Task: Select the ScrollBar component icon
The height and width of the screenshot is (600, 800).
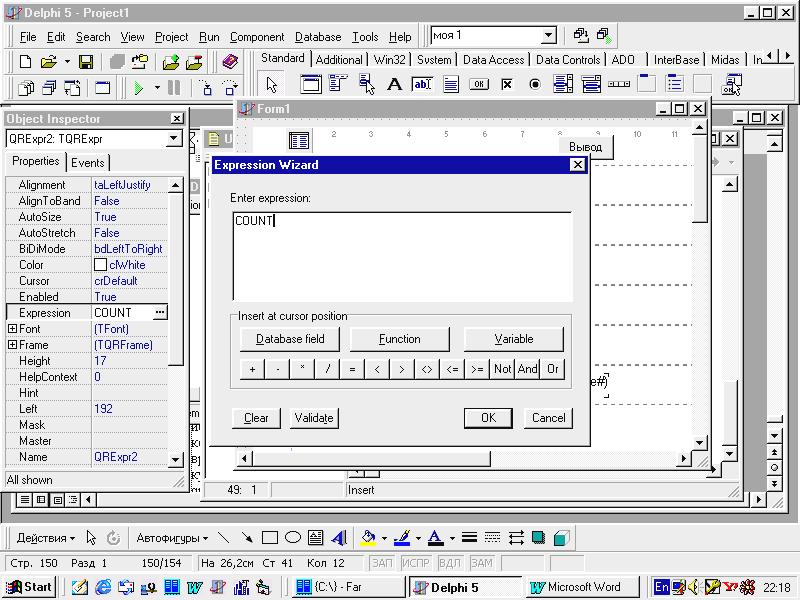Action: (619, 84)
